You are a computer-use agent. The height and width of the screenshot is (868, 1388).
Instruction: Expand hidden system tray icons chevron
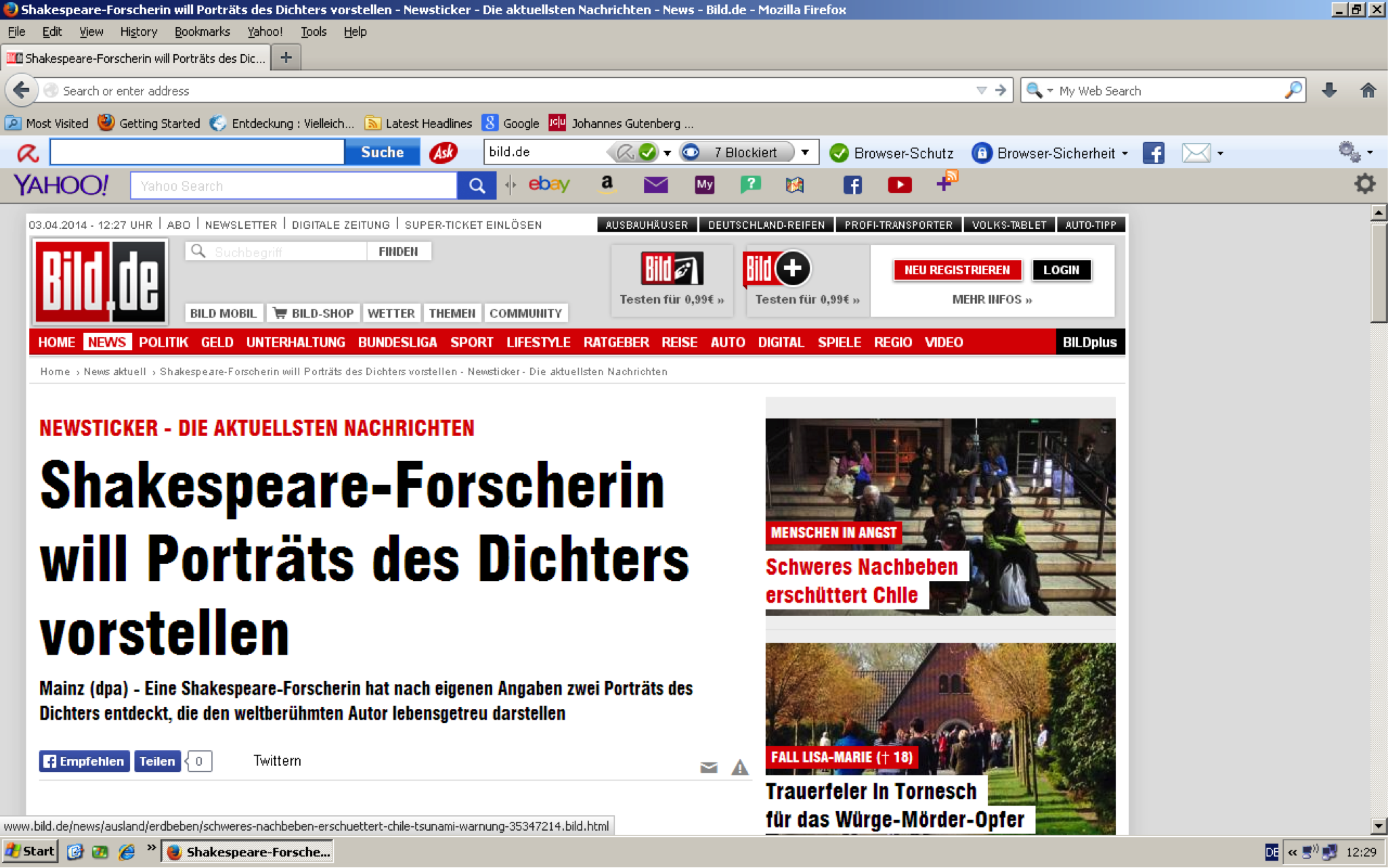(1293, 852)
